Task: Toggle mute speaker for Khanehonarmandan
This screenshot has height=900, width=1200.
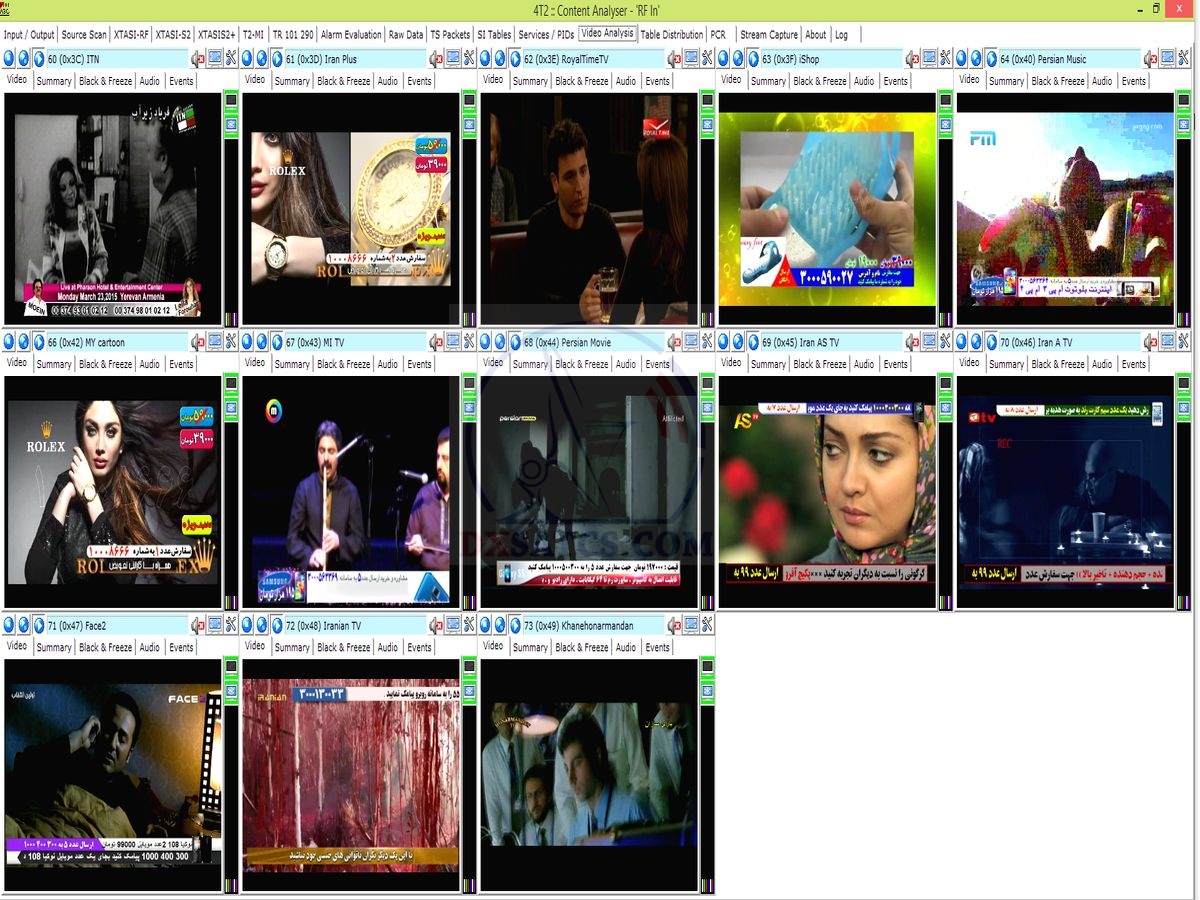Action: [674, 625]
